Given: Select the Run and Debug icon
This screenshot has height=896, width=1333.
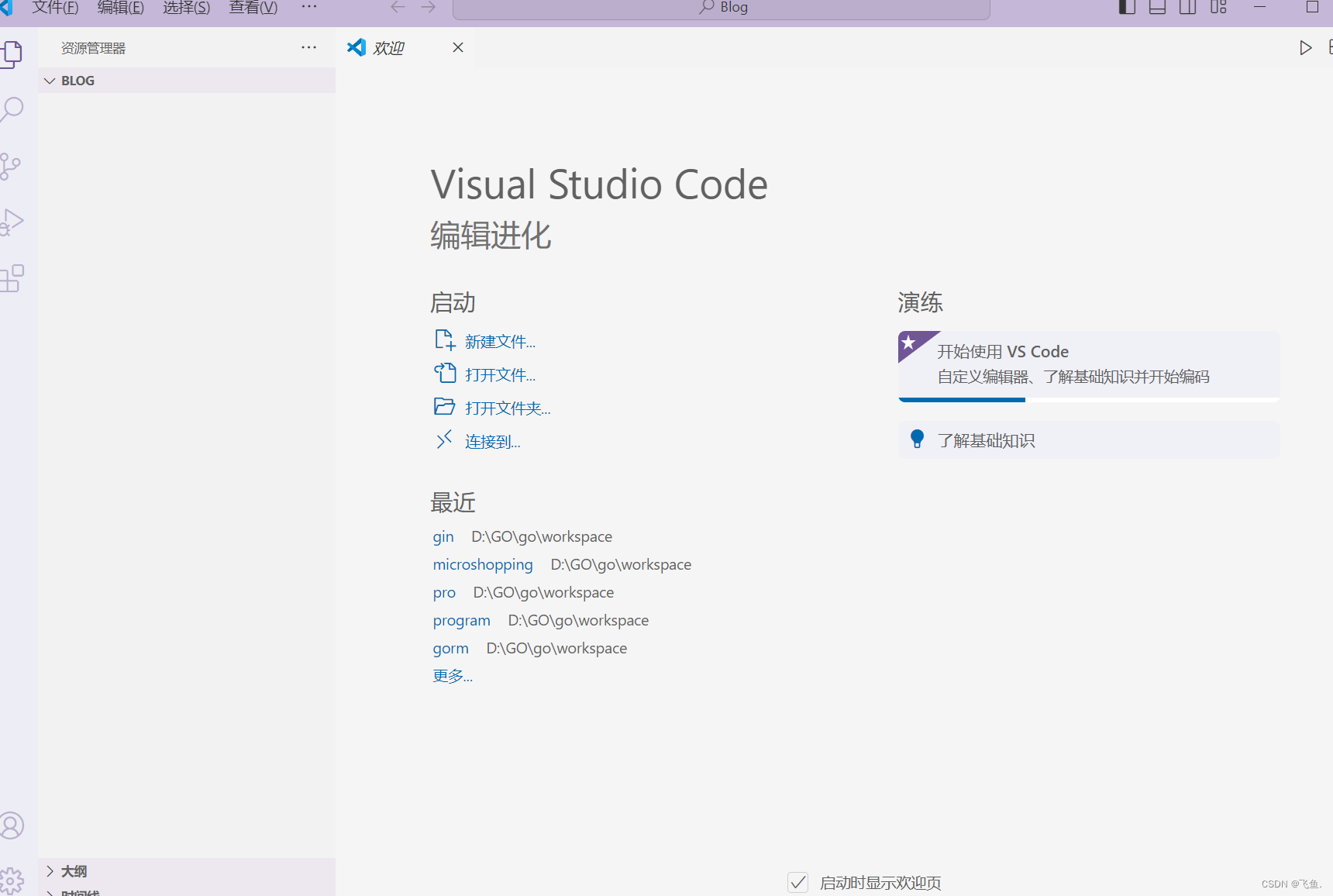Looking at the screenshot, I should [x=12, y=221].
